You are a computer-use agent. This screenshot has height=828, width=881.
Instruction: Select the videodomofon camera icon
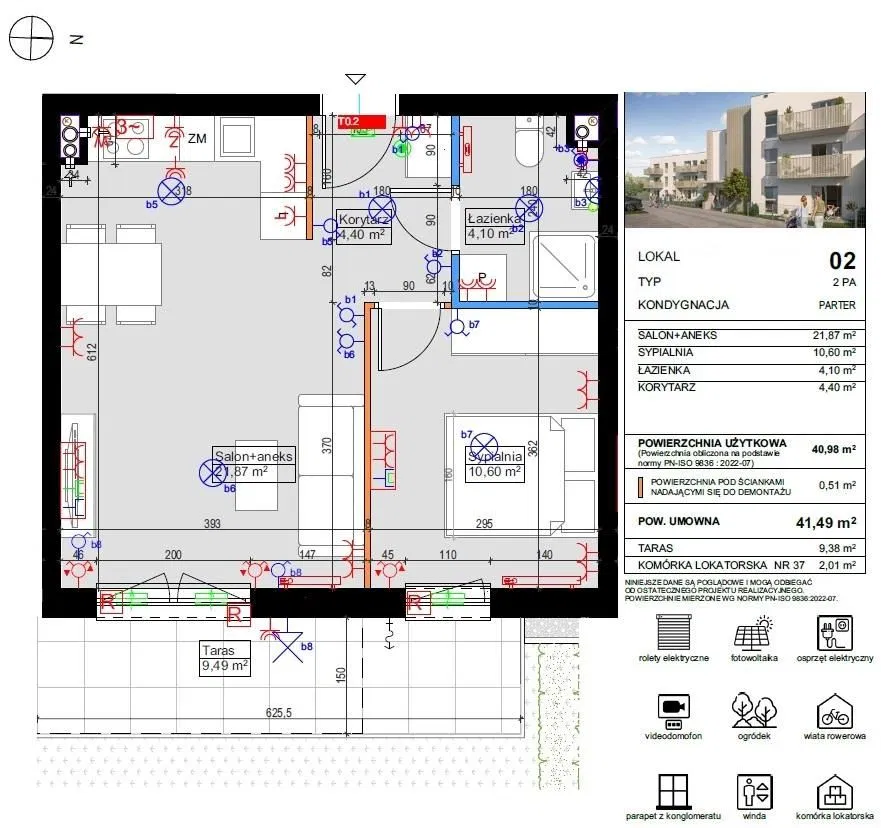coord(673,710)
